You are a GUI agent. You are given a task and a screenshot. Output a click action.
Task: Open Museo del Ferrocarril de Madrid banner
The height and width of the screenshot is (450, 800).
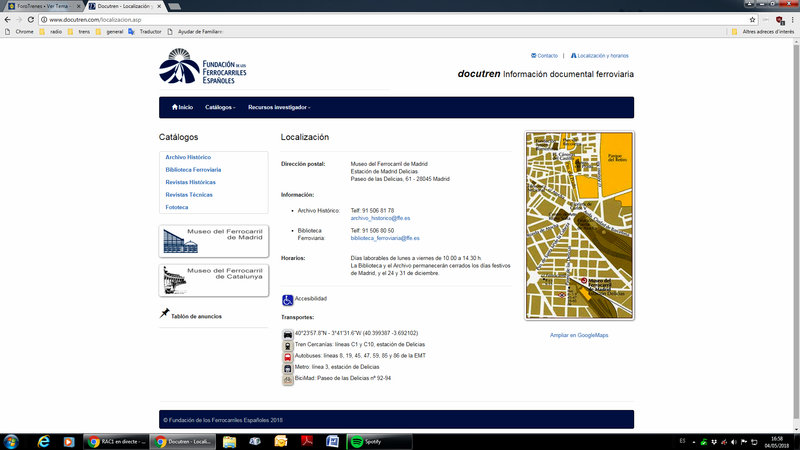(x=213, y=241)
